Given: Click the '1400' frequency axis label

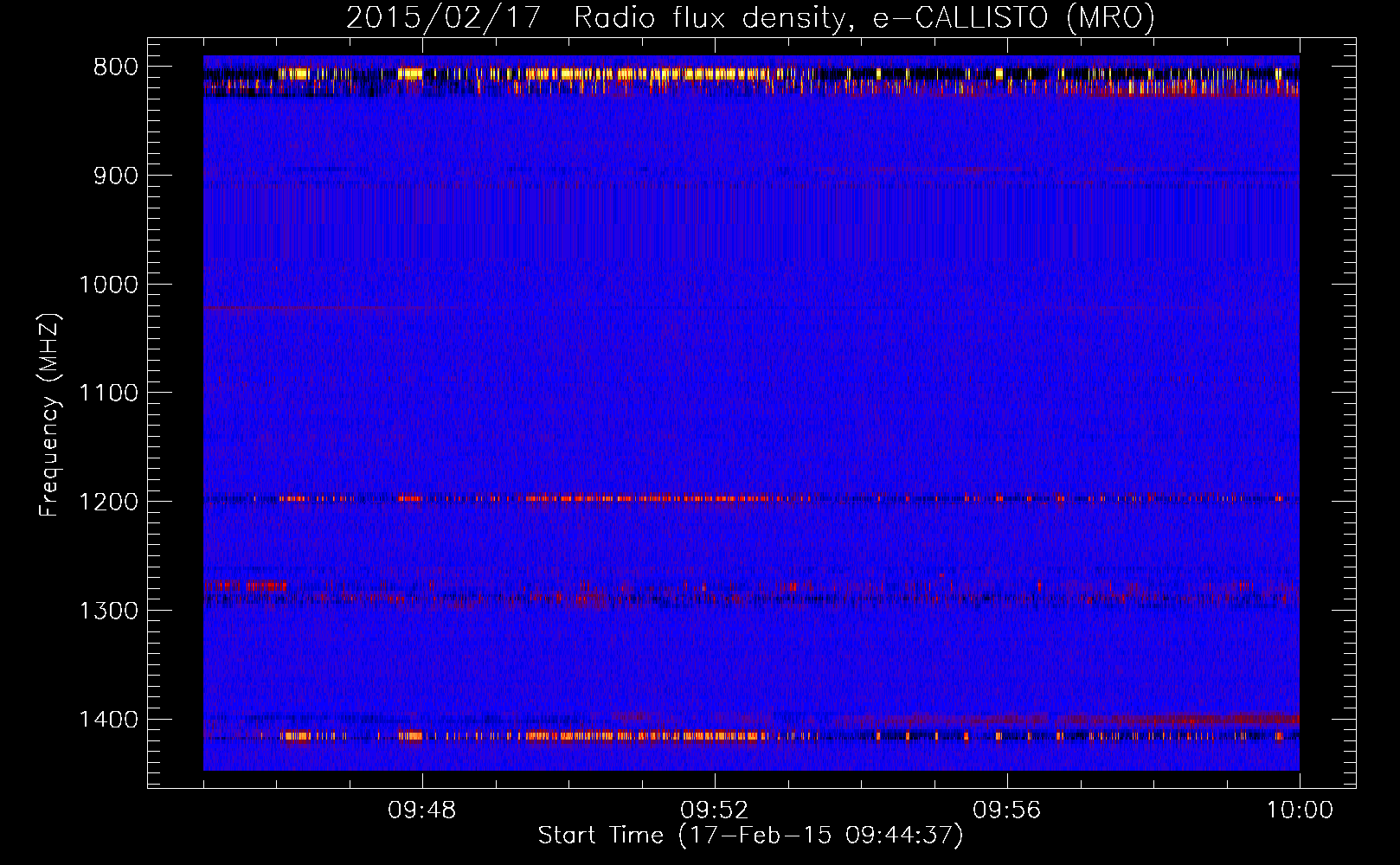Looking at the screenshot, I should [x=108, y=720].
